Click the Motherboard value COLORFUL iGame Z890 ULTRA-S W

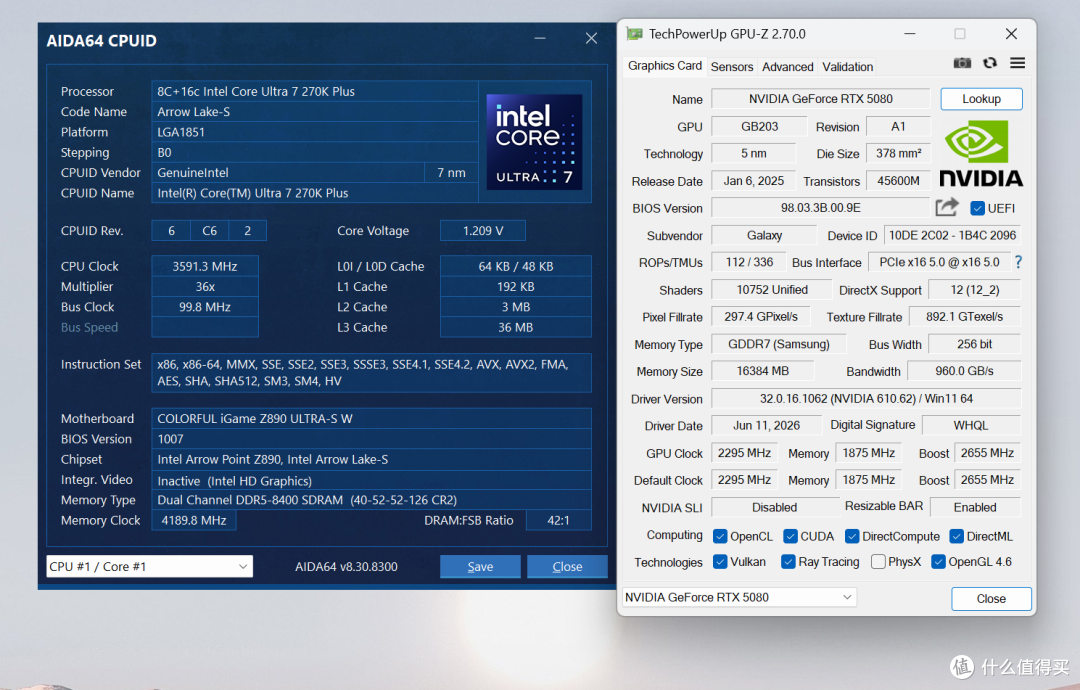(x=371, y=418)
